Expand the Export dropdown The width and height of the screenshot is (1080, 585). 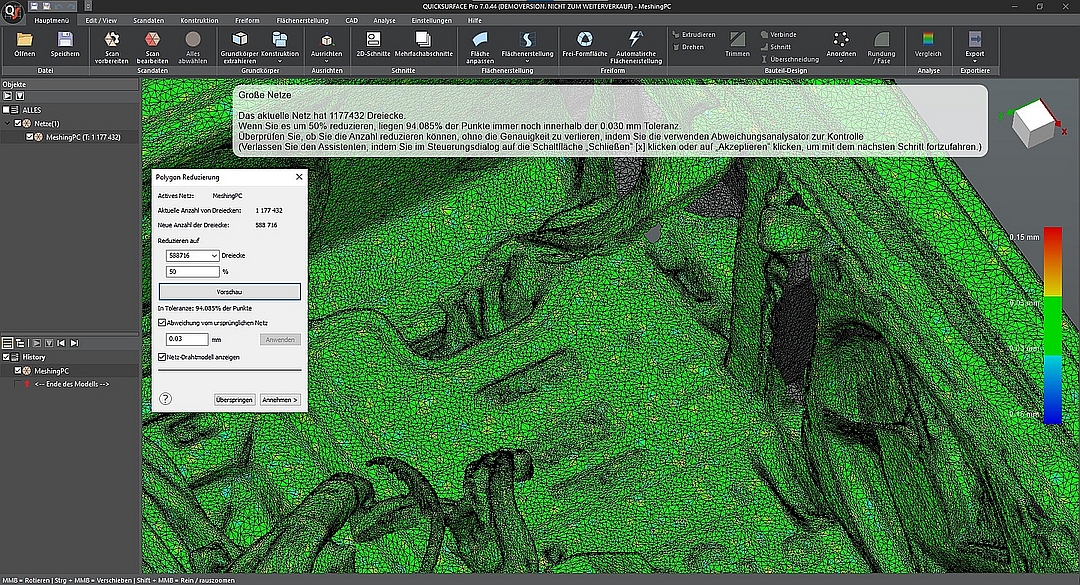[x=974, y=62]
